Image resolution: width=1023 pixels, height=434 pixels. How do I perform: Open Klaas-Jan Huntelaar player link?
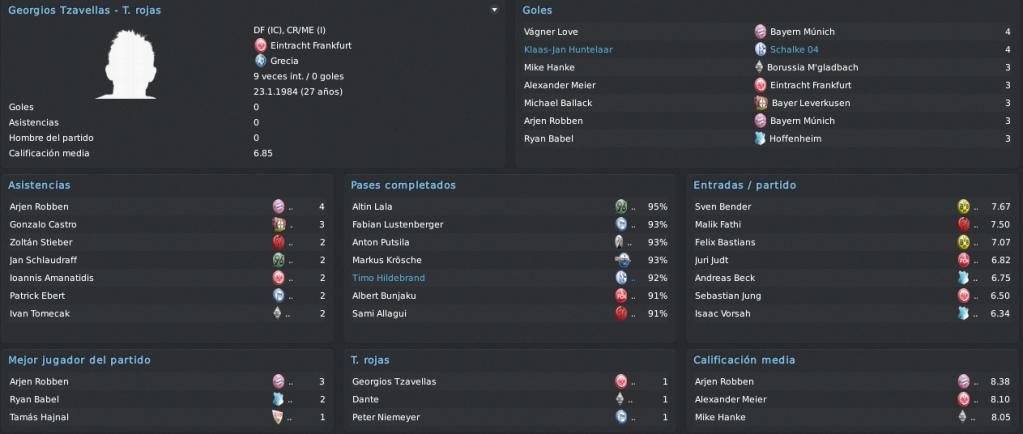point(568,50)
